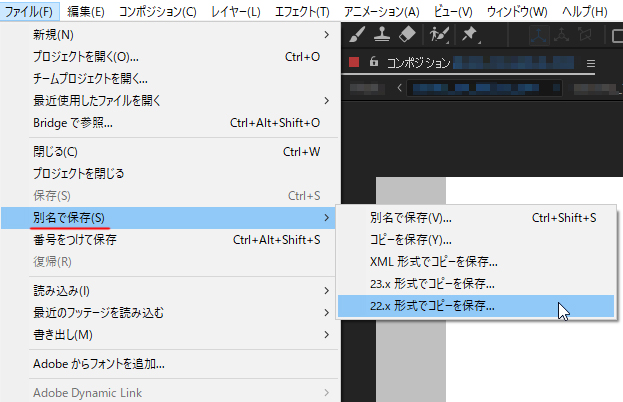
Task: Click Adobe からフォントを追加
Action: 98,364
